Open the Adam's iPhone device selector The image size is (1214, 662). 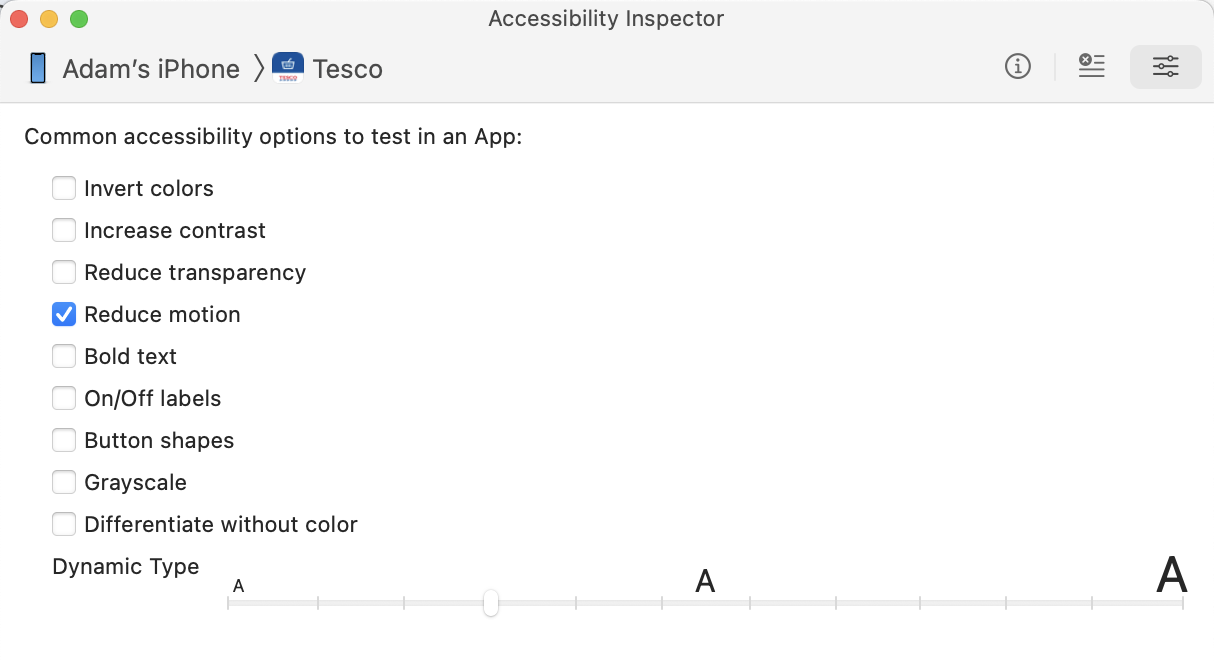tap(151, 68)
